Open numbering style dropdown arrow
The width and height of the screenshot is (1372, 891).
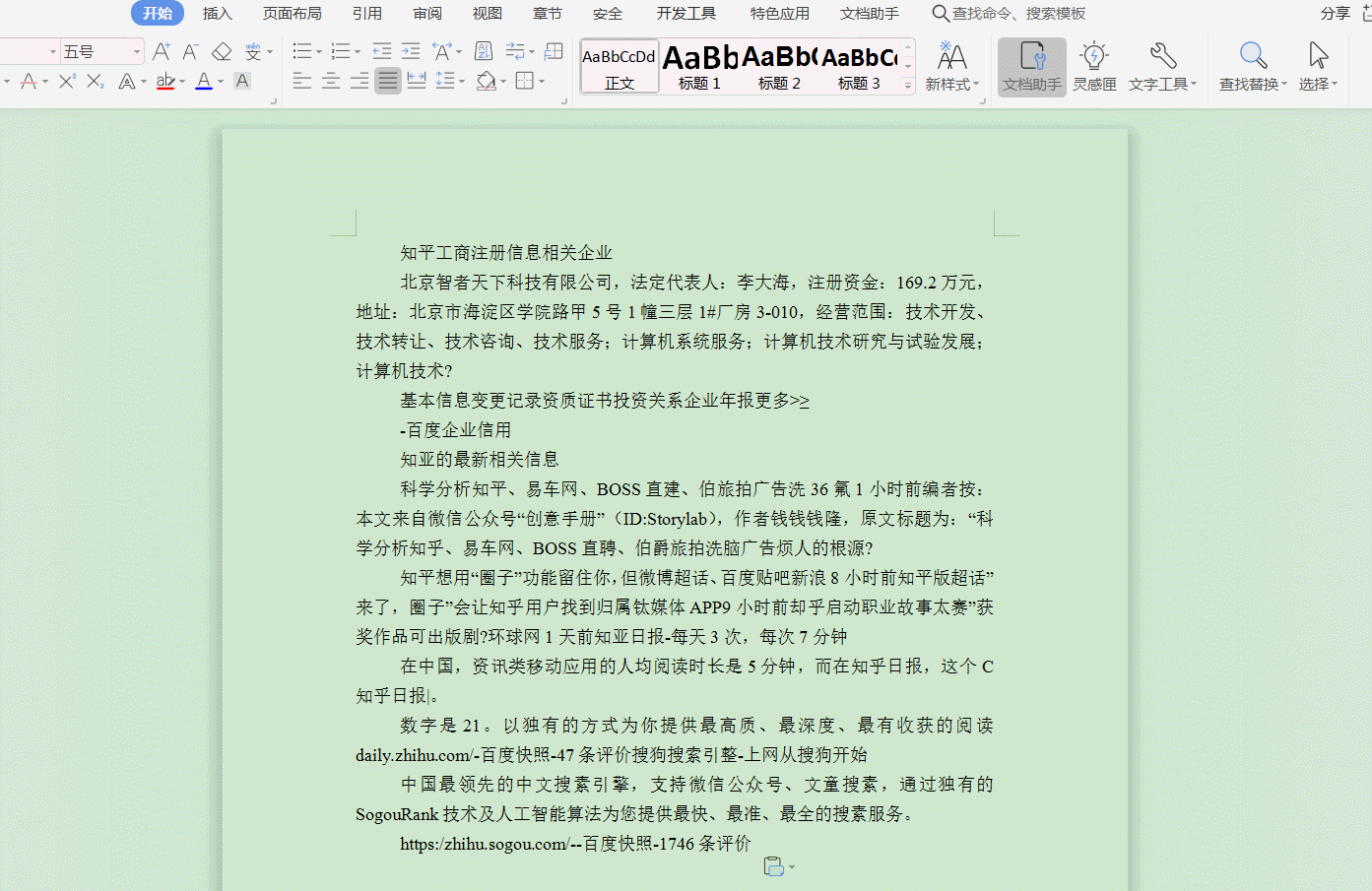pyautogui.click(x=357, y=52)
